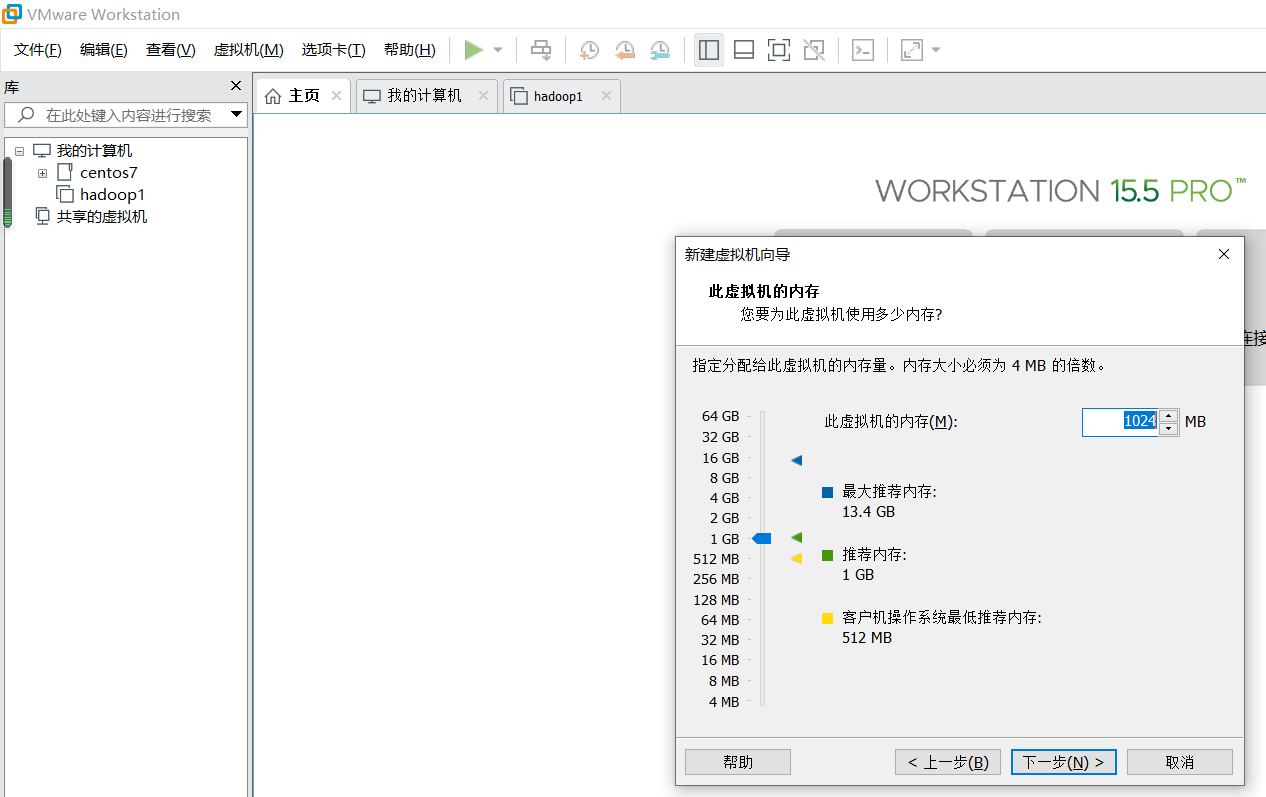Click the 帮助 button in the wizard
The image size is (1266, 797).
738,762
